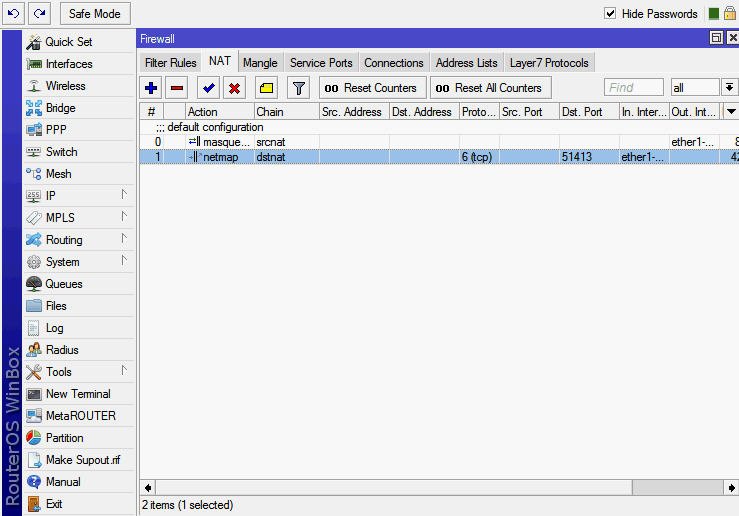
Task: Open the PPP section
Action: (x=79, y=130)
